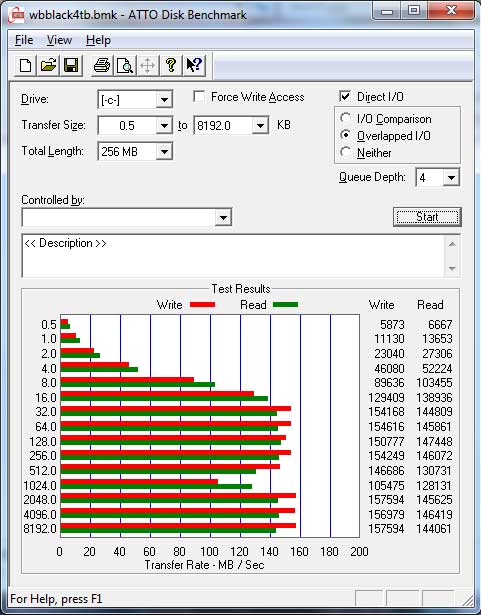The height and width of the screenshot is (615, 481).
Task: Print results with the printer icon
Action: (x=102, y=66)
